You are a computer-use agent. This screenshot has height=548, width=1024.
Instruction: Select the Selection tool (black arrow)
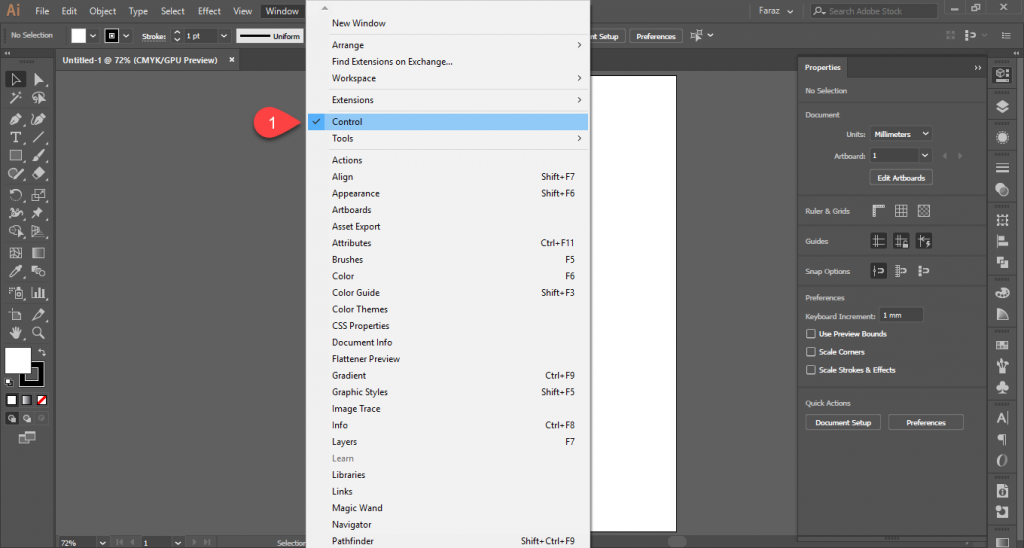(16, 80)
